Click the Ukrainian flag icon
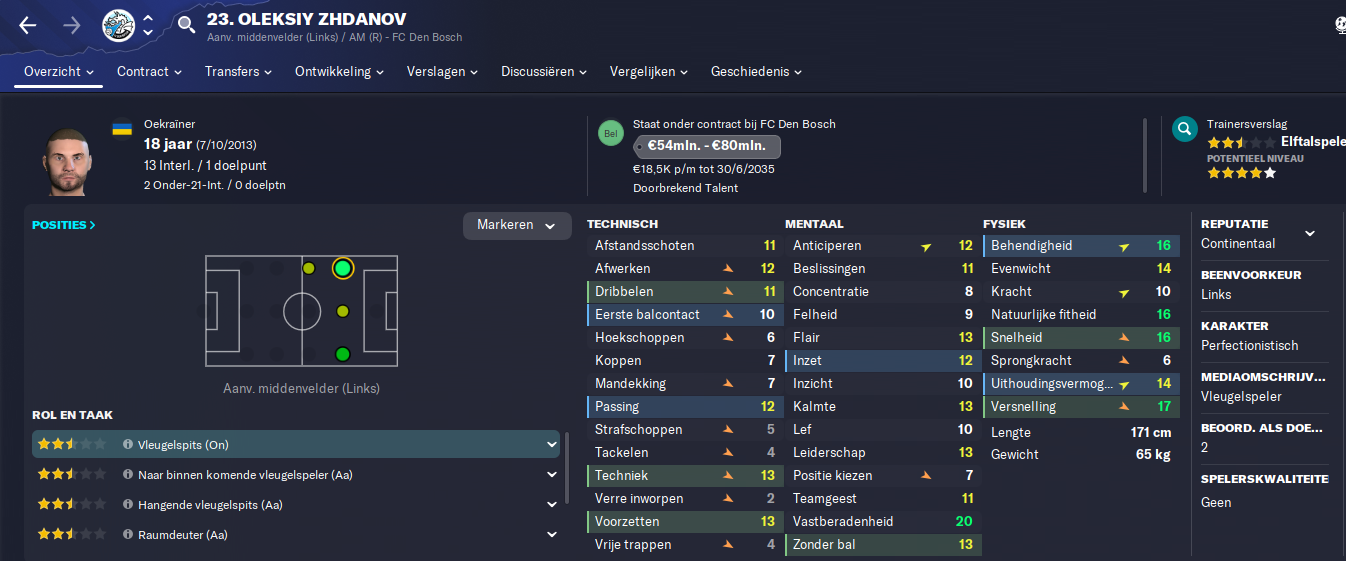 click(122, 129)
